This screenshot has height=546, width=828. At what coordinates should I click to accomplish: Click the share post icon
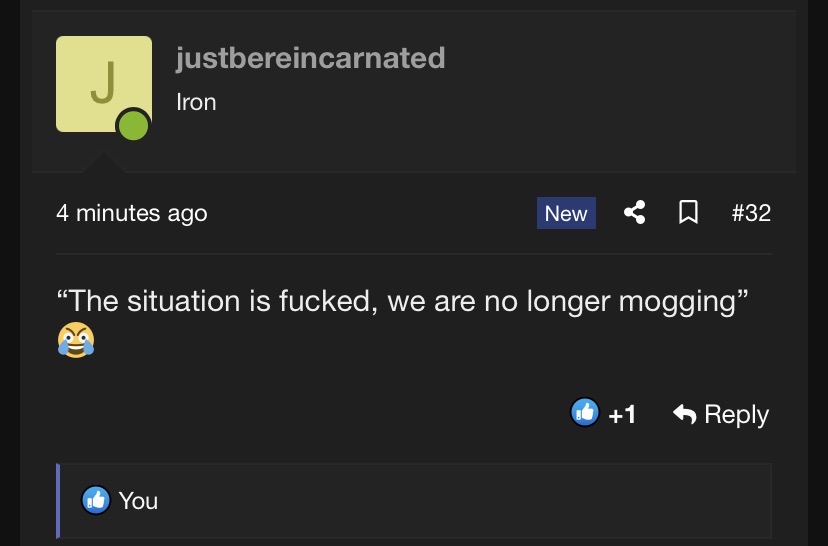[634, 213]
